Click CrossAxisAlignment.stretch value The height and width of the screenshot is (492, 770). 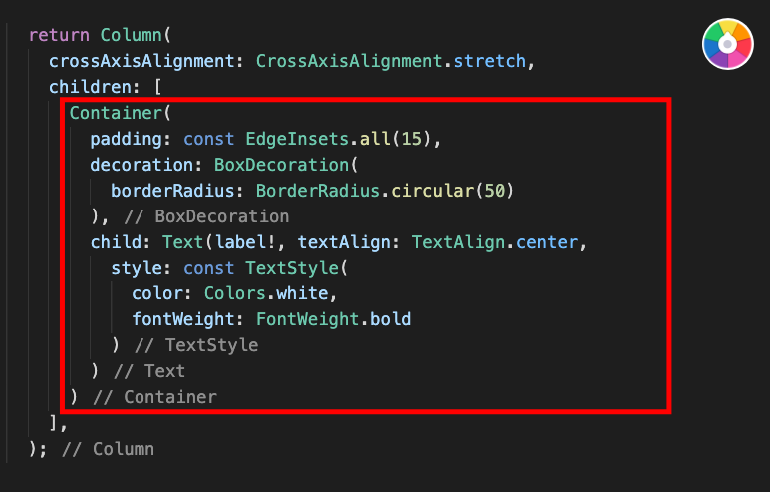point(391,61)
